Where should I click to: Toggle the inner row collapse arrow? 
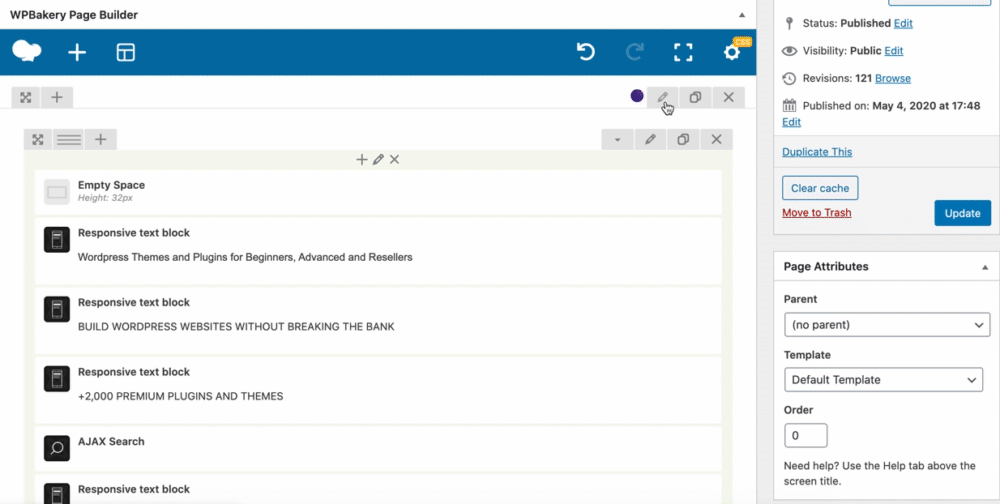(x=617, y=139)
